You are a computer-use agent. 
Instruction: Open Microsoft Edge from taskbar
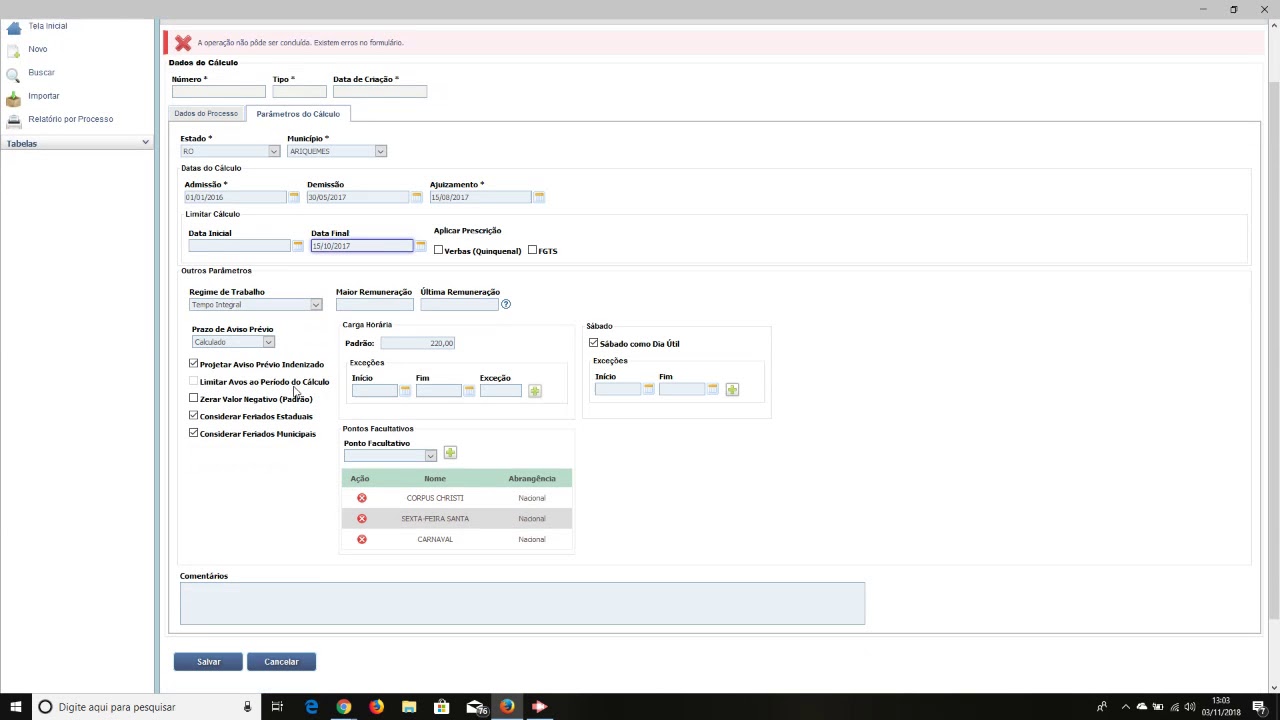[x=311, y=707]
